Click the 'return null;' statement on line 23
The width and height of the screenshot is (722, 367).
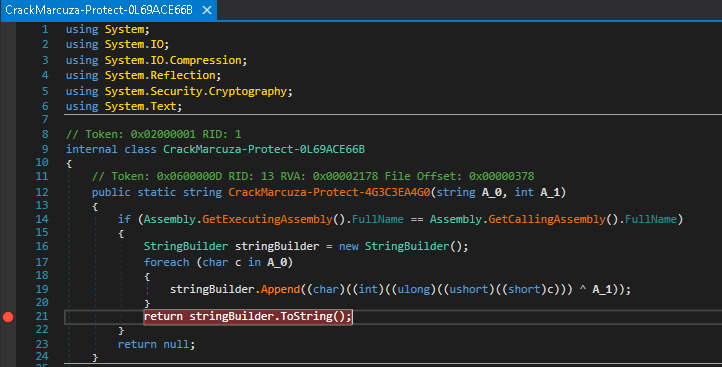(157, 344)
